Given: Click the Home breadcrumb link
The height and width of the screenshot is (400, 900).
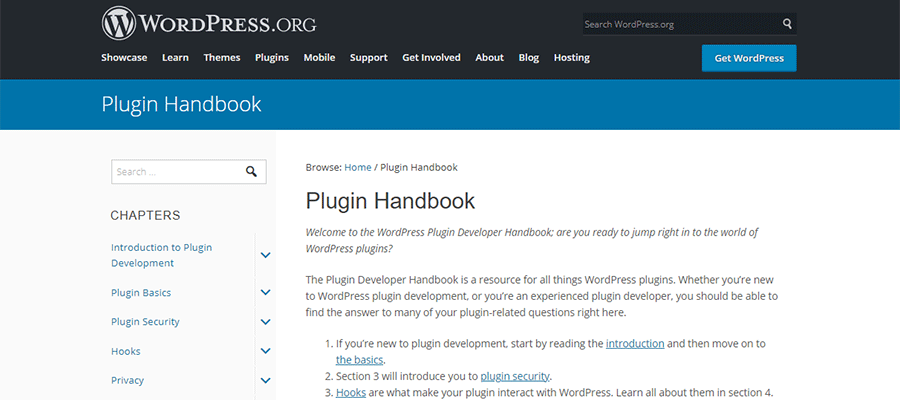Looking at the screenshot, I should pyautogui.click(x=357, y=167).
